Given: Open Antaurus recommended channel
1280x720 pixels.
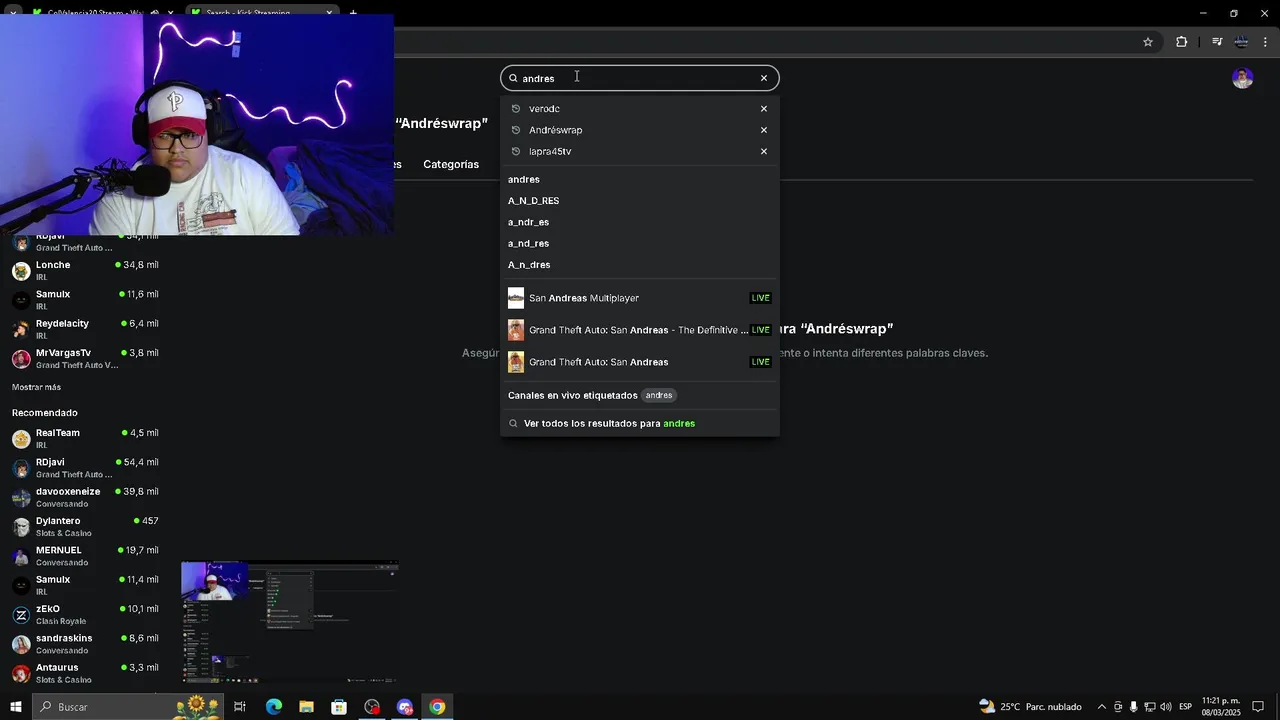Looking at the screenshot, I should [x=85, y=673].
